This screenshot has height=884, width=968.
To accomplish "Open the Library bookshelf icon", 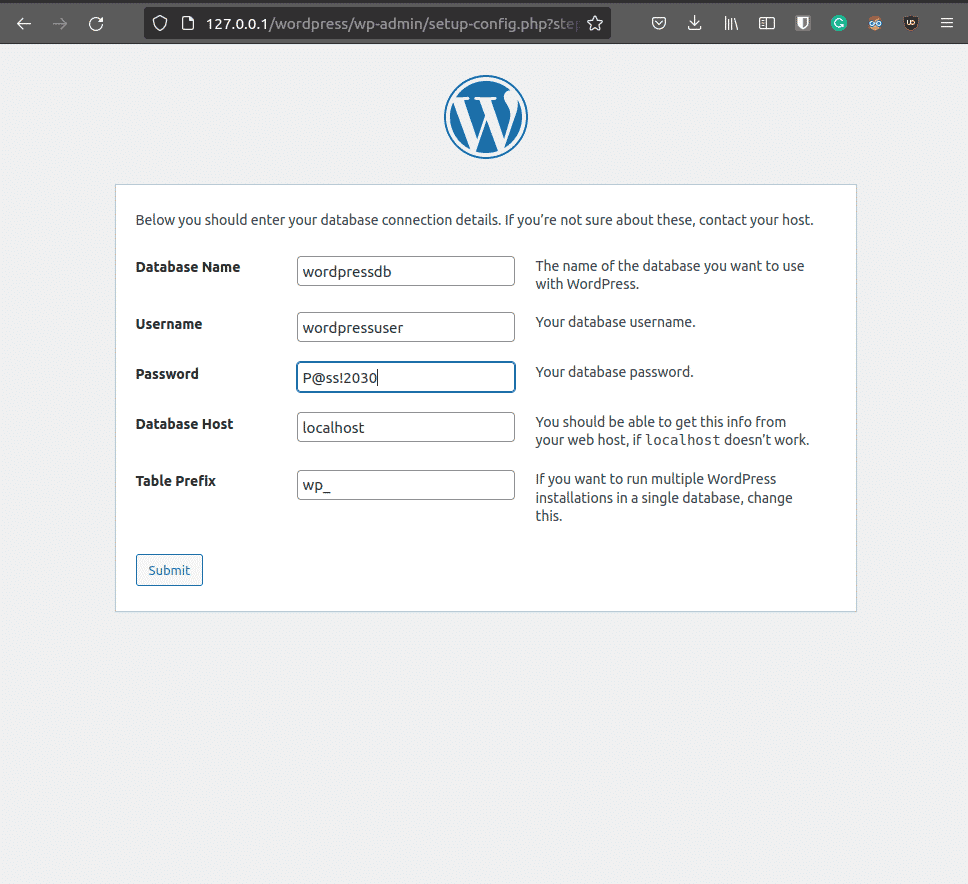I will coord(731,23).
